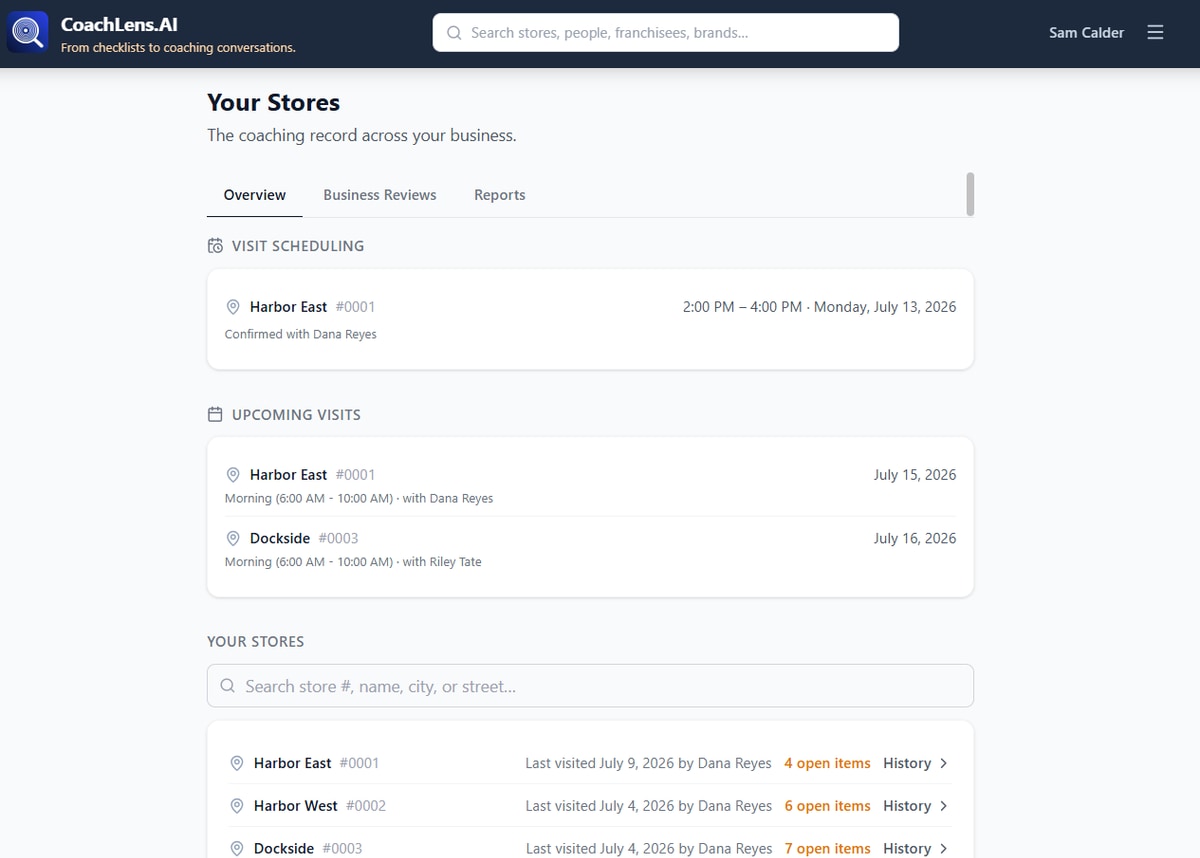Click the Confirmed with Dana Reyes text

pos(301,334)
